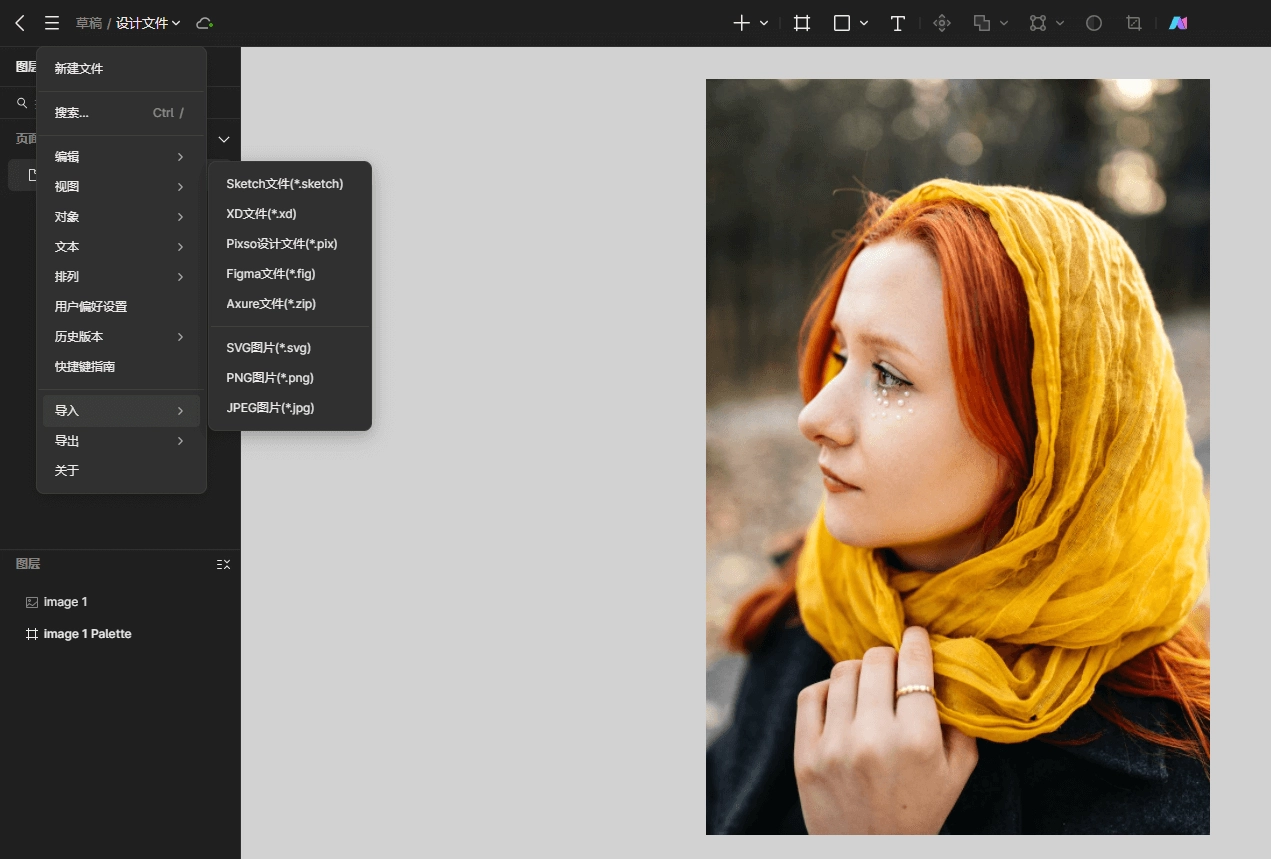Select the Text tool

point(898,23)
